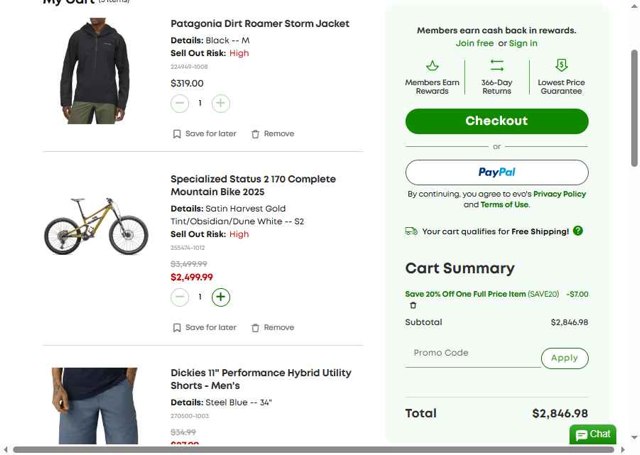The image size is (640, 455).
Task: Open evo's Privacy Policy link
Action: [560, 194]
